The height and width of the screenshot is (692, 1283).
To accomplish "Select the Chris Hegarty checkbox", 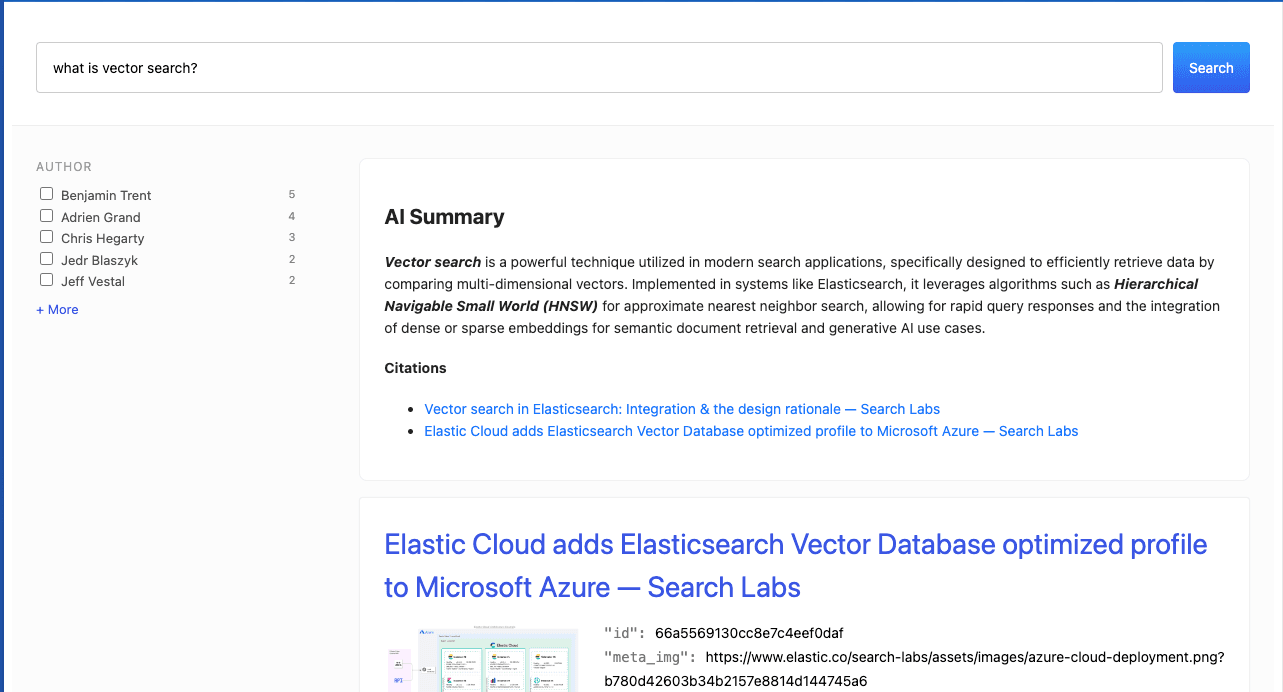I will tap(46, 236).
